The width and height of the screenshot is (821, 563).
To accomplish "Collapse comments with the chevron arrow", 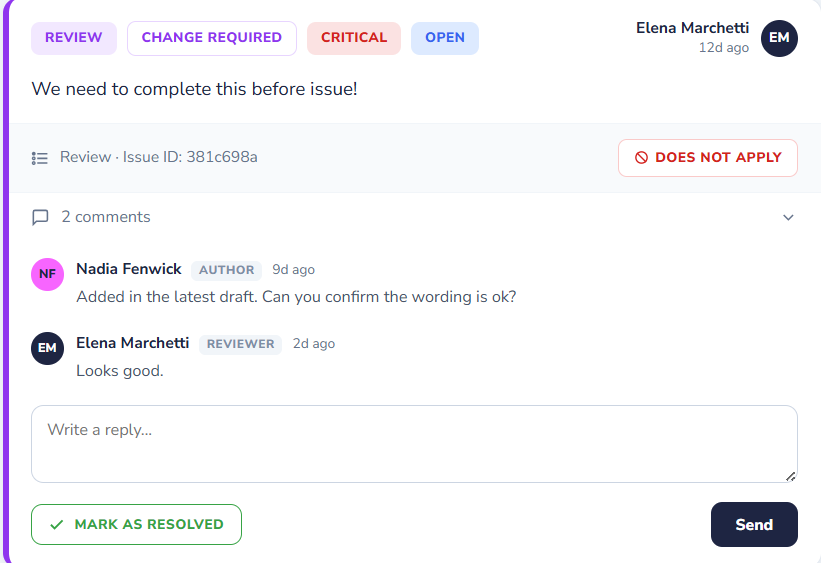I will [x=788, y=217].
